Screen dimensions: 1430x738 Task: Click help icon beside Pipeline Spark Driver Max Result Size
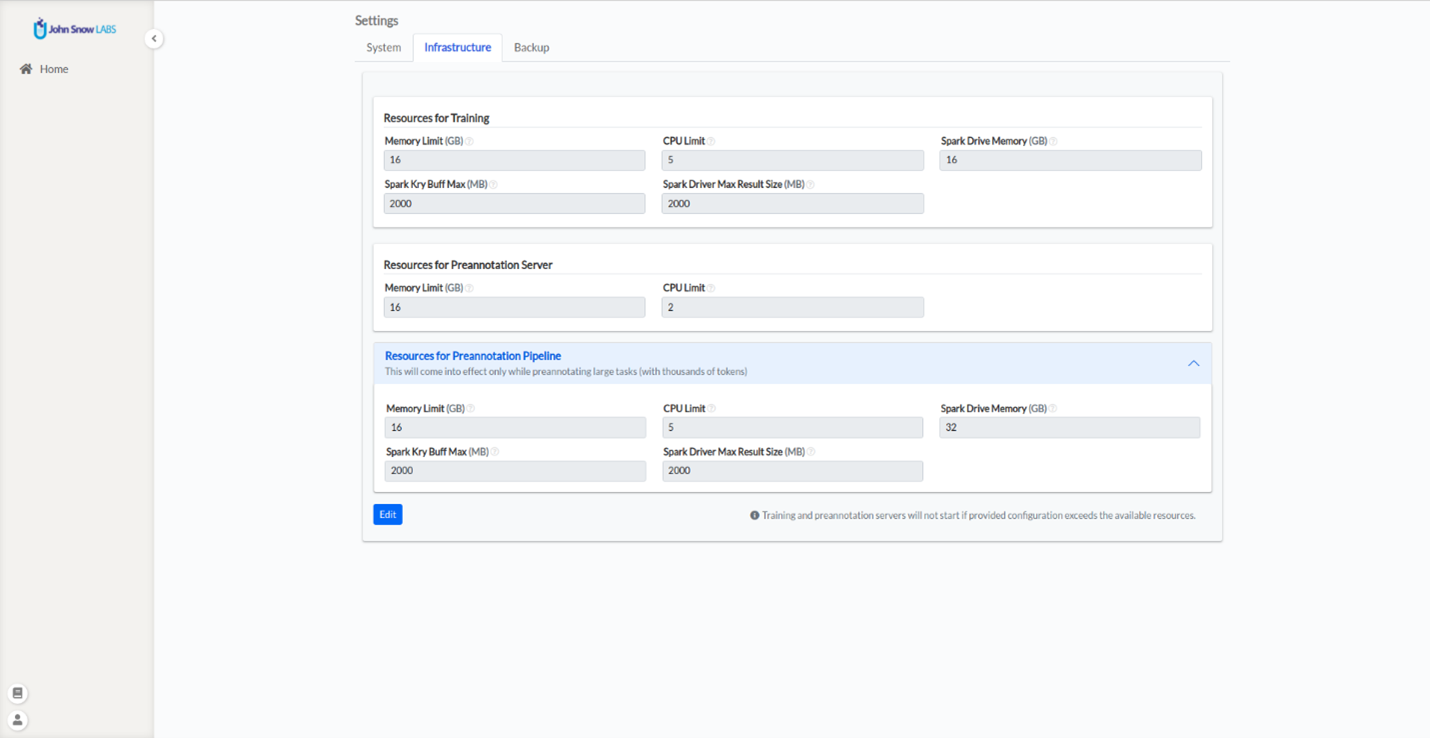coord(811,452)
